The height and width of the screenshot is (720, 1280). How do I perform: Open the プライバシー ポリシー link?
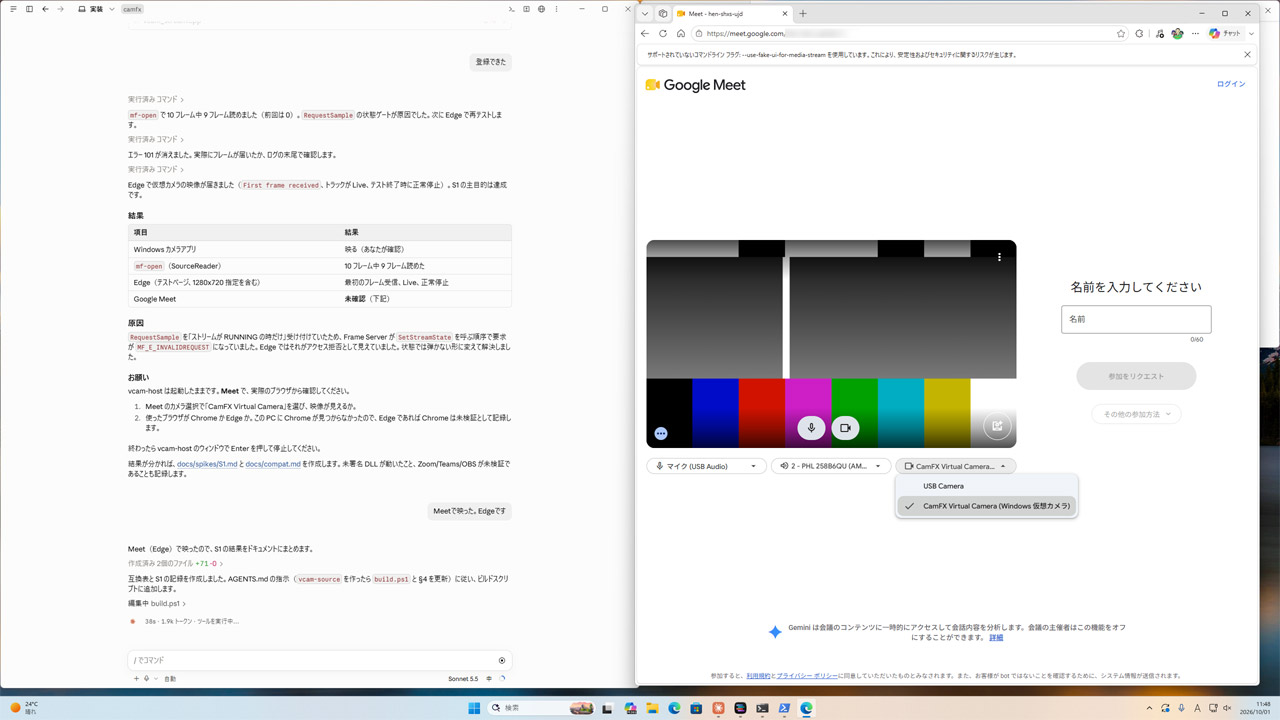point(807,676)
